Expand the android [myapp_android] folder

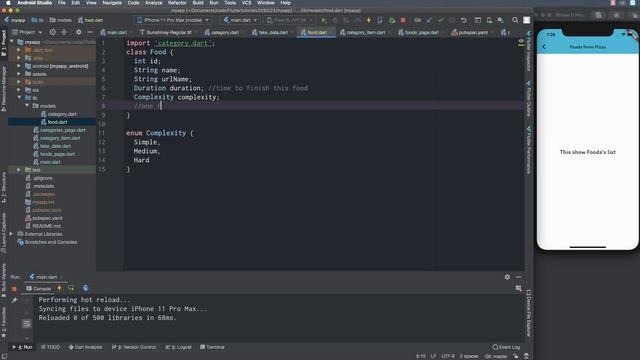(19, 66)
